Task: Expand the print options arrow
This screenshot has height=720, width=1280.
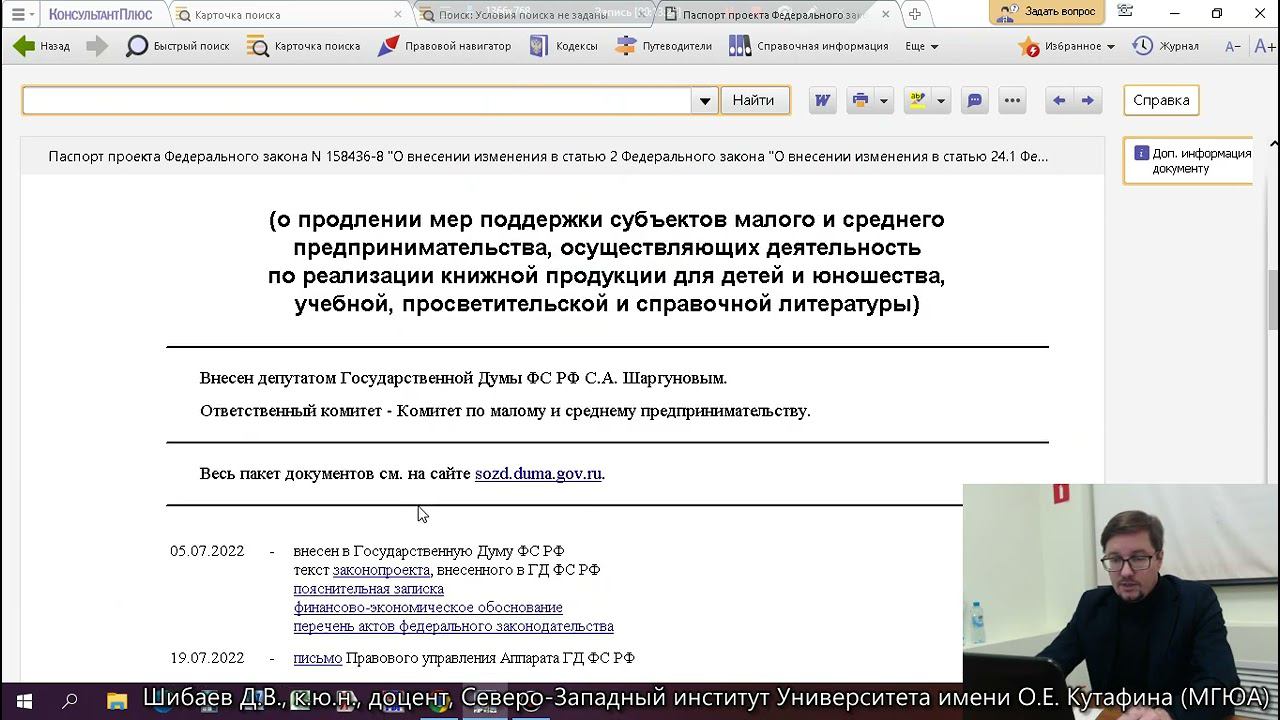Action: (883, 100)
